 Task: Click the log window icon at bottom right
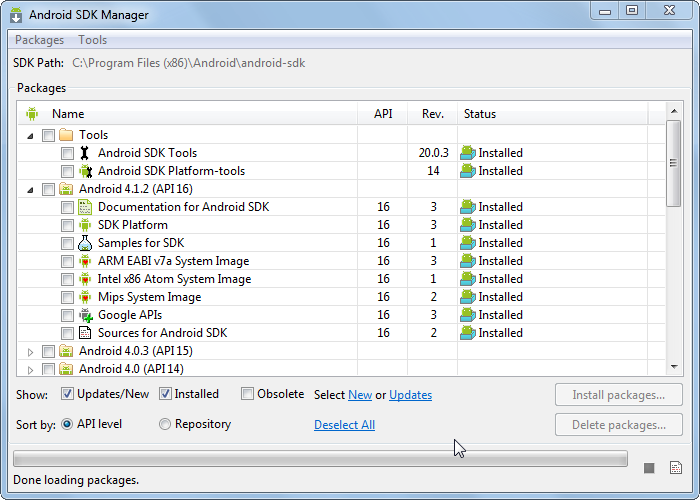pyautogui.click(x=675, y=467)
